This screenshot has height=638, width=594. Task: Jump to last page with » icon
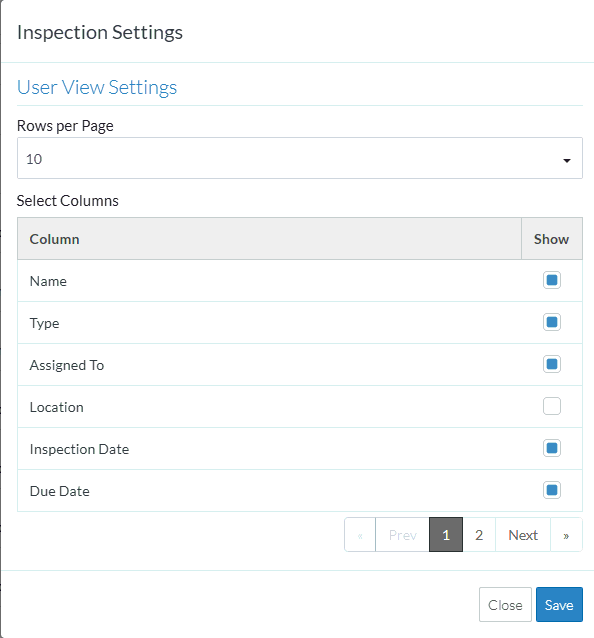[566, 535]
